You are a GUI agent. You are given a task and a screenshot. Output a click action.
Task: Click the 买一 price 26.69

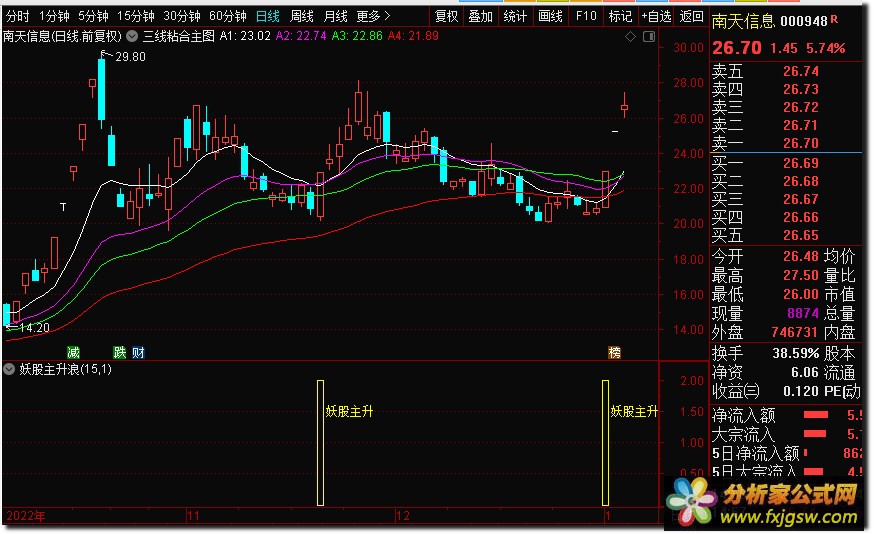[x=800, y=163]
